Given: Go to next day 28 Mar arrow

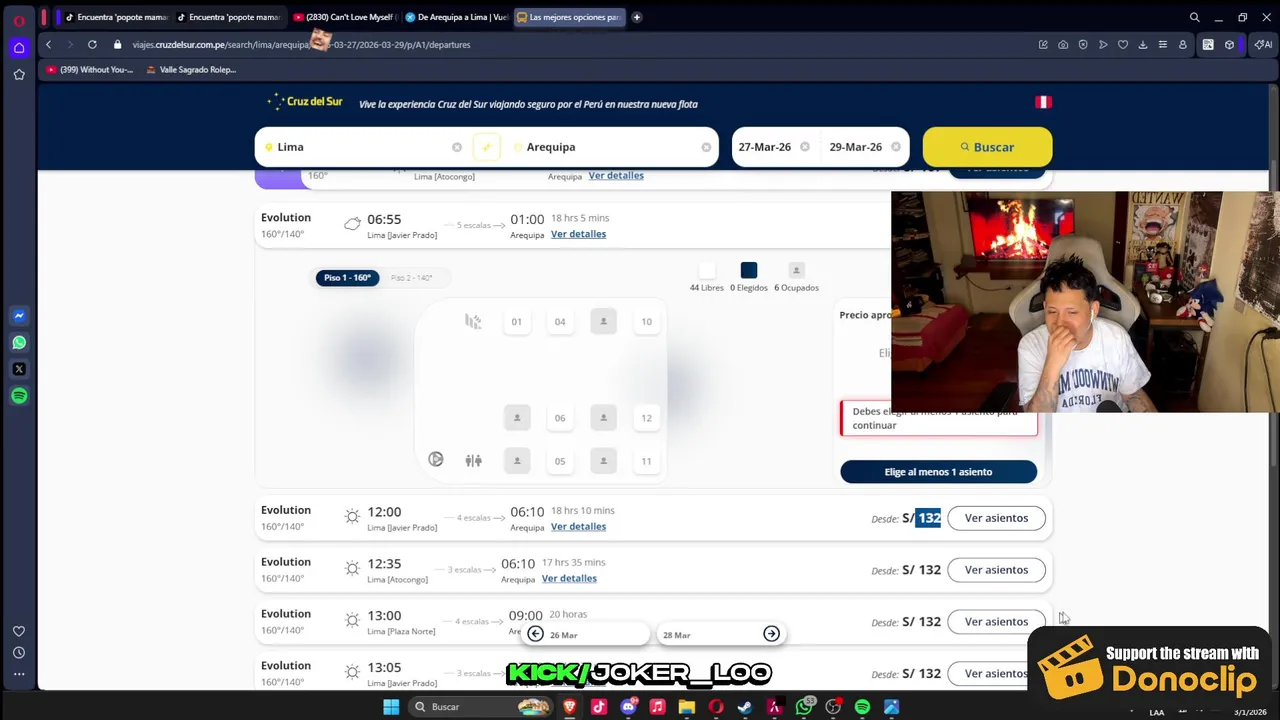Looking at the screenshot, I should coord(771,634).
